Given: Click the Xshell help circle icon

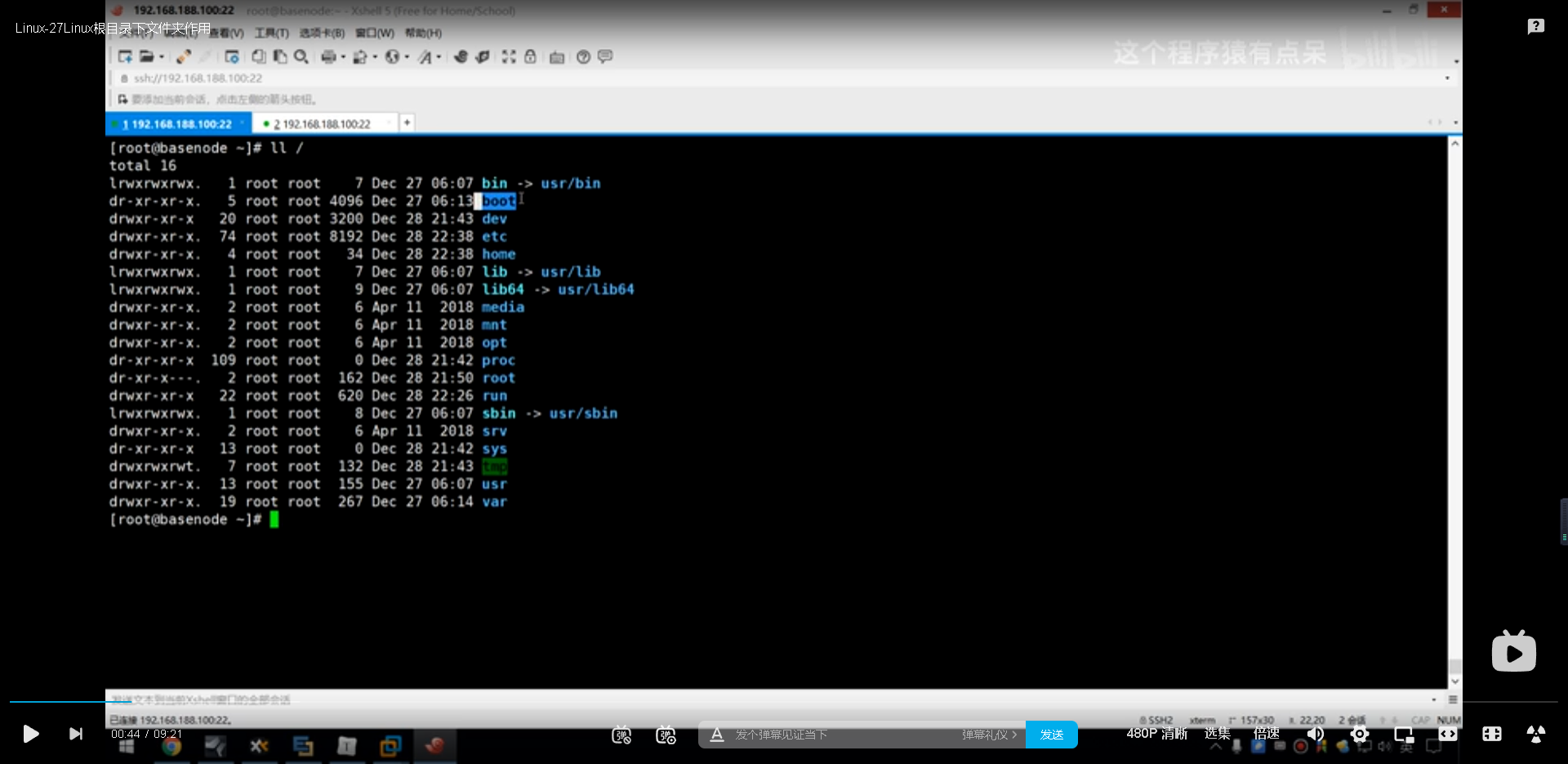Looking at the screenshot, I should pyautogui.click(x=583, y=56).
